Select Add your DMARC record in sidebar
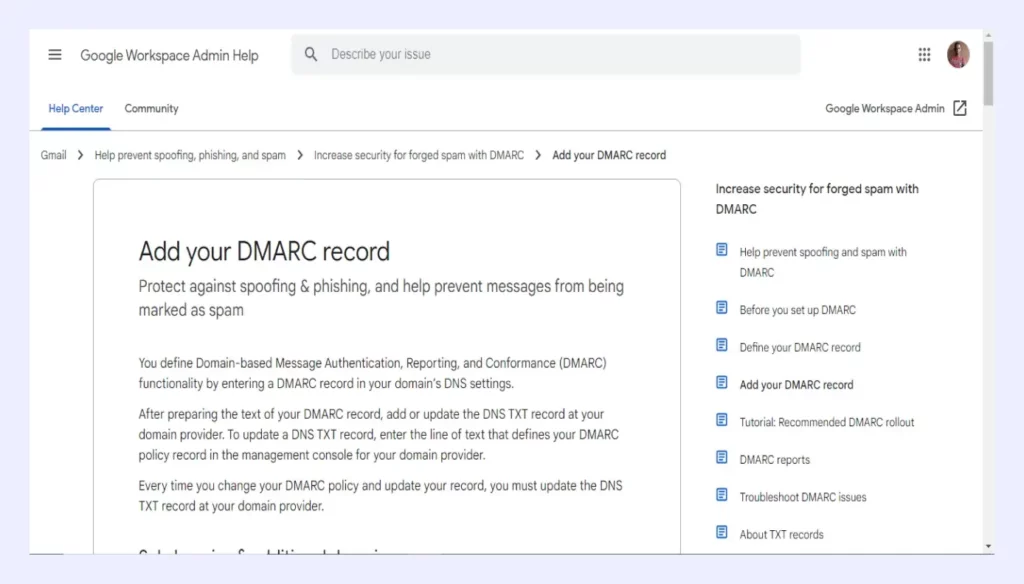 tap(796, 385)
